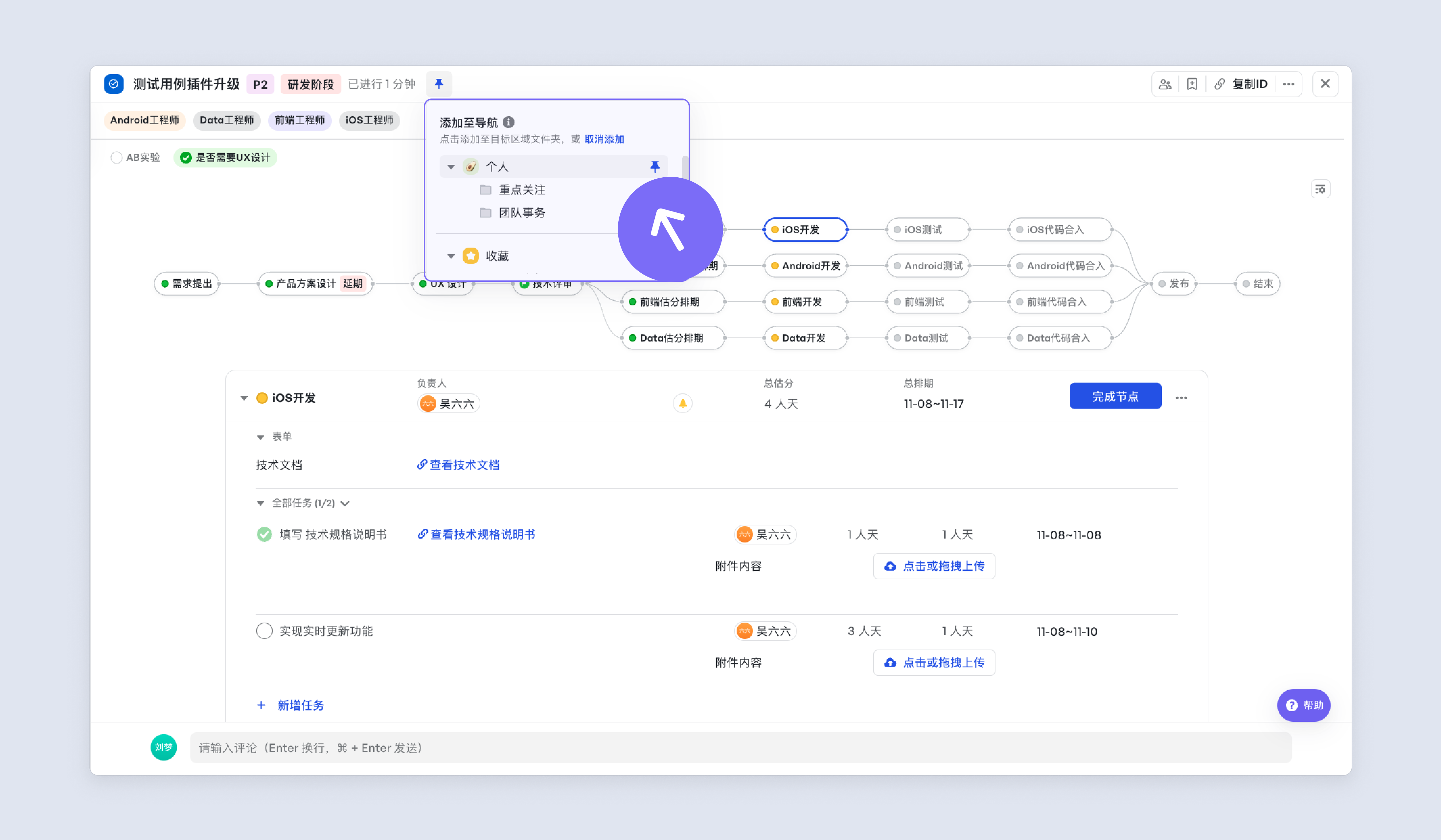This screenshot has width=1441, height=840.
Task: Select the 前端工程师 role tab
Action: click(x=300, y=121)
